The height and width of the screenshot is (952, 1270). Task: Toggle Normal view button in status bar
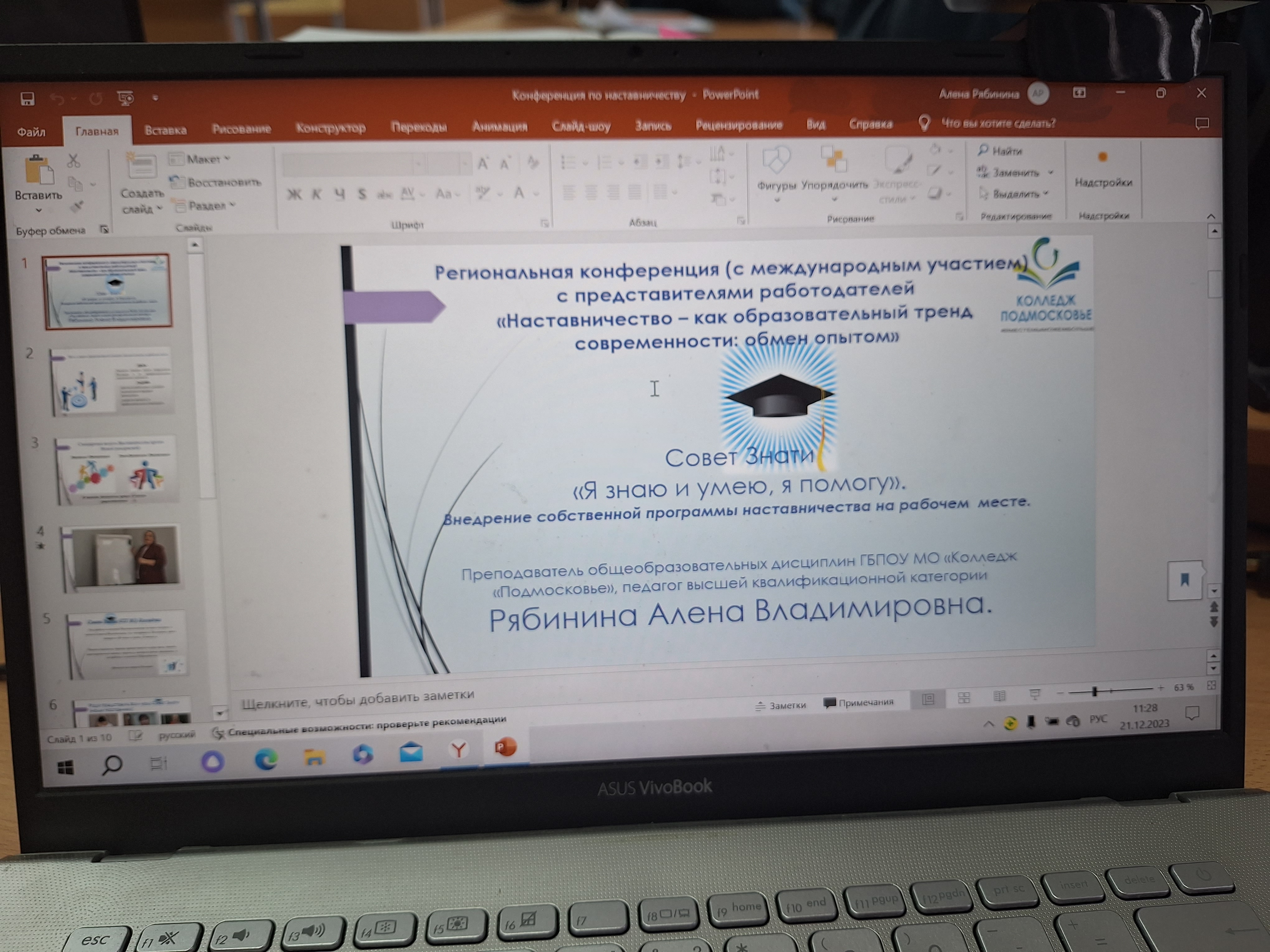click(x=929, y=699)
